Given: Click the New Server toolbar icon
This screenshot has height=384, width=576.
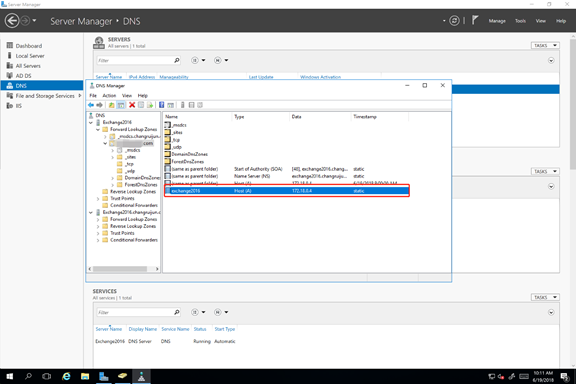Looking at the screenshot, I should click(183, 105).
